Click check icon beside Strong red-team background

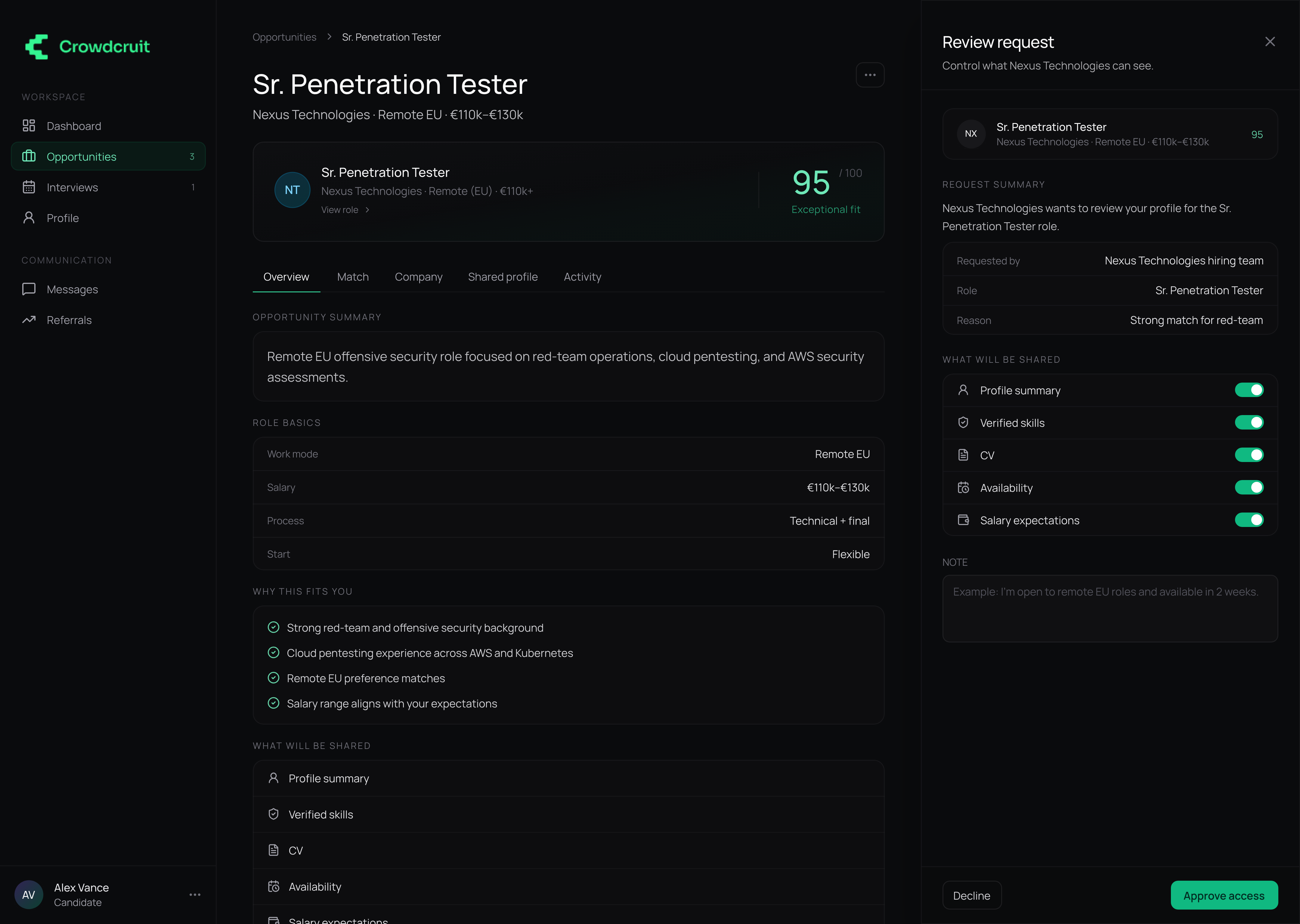click(x=273, y=627)
